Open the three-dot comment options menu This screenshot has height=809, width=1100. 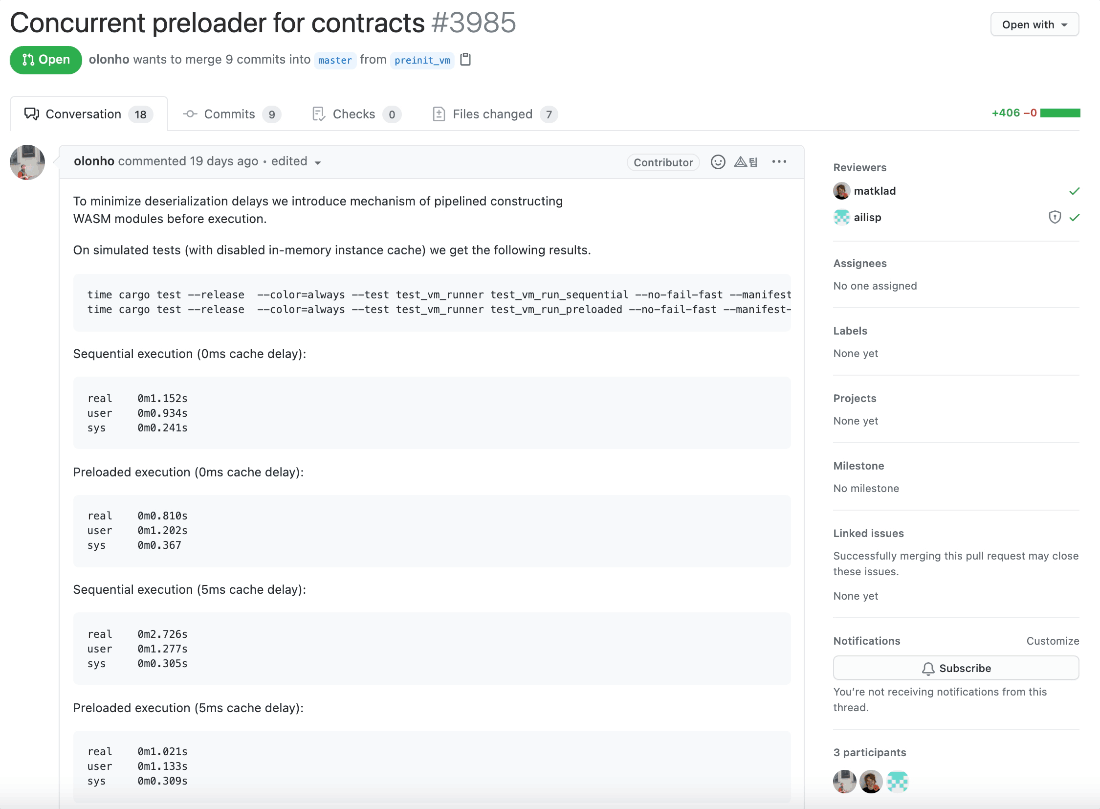pyautogui.click(x=779, y=161)
